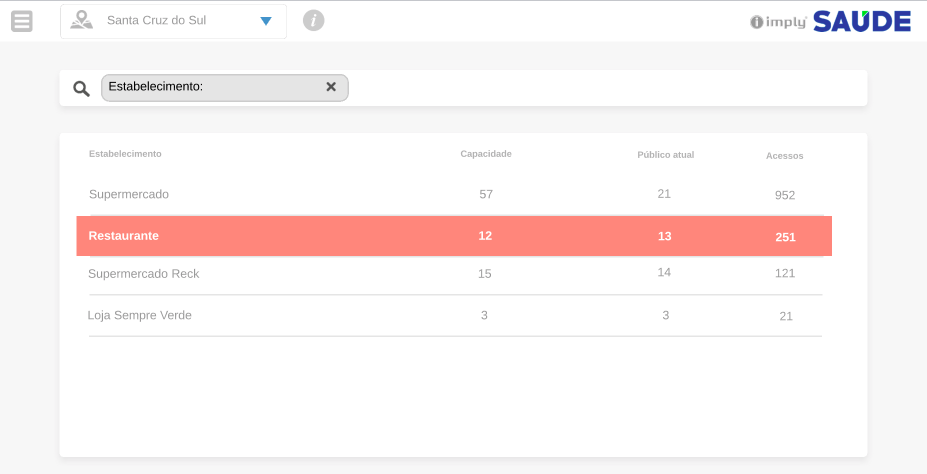The image size is (927, 474).
Task: Click the search magnifier icon
Action: (x=81, y=88)
